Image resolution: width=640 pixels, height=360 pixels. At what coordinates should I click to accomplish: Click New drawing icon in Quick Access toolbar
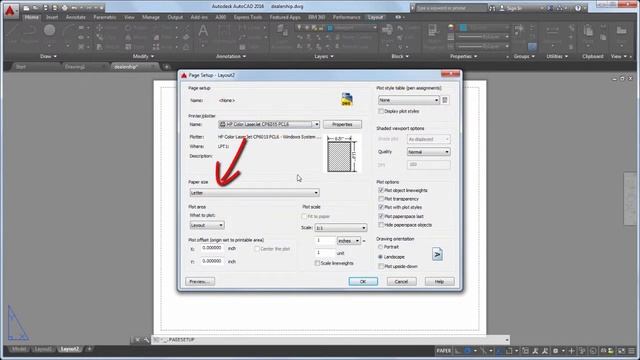(x=26, y=8)
